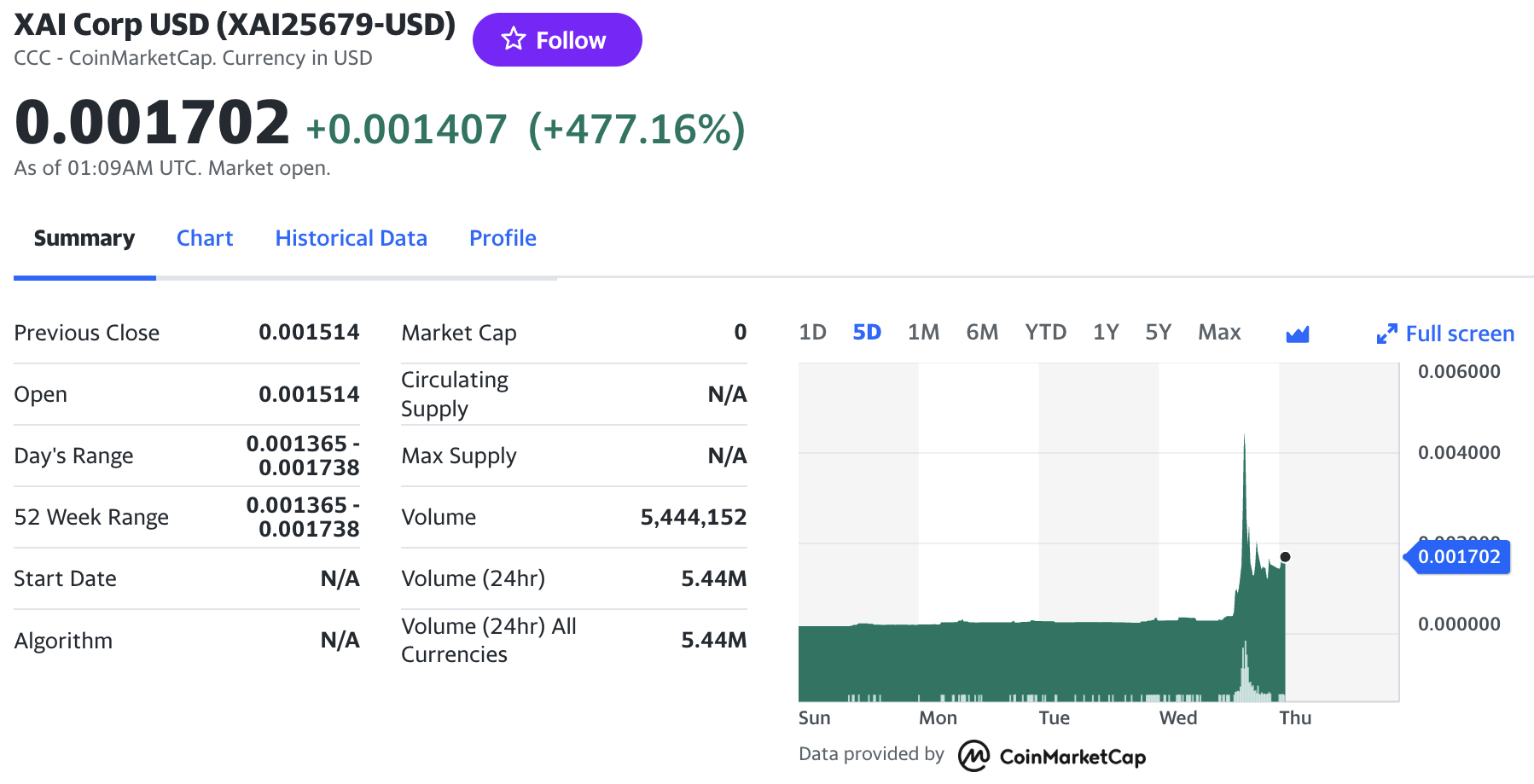Image resolution: width=1534 pixels, height=784 pixels.
Task: Switch chart type using the area chart icon
Action: tap(1297, 334)
